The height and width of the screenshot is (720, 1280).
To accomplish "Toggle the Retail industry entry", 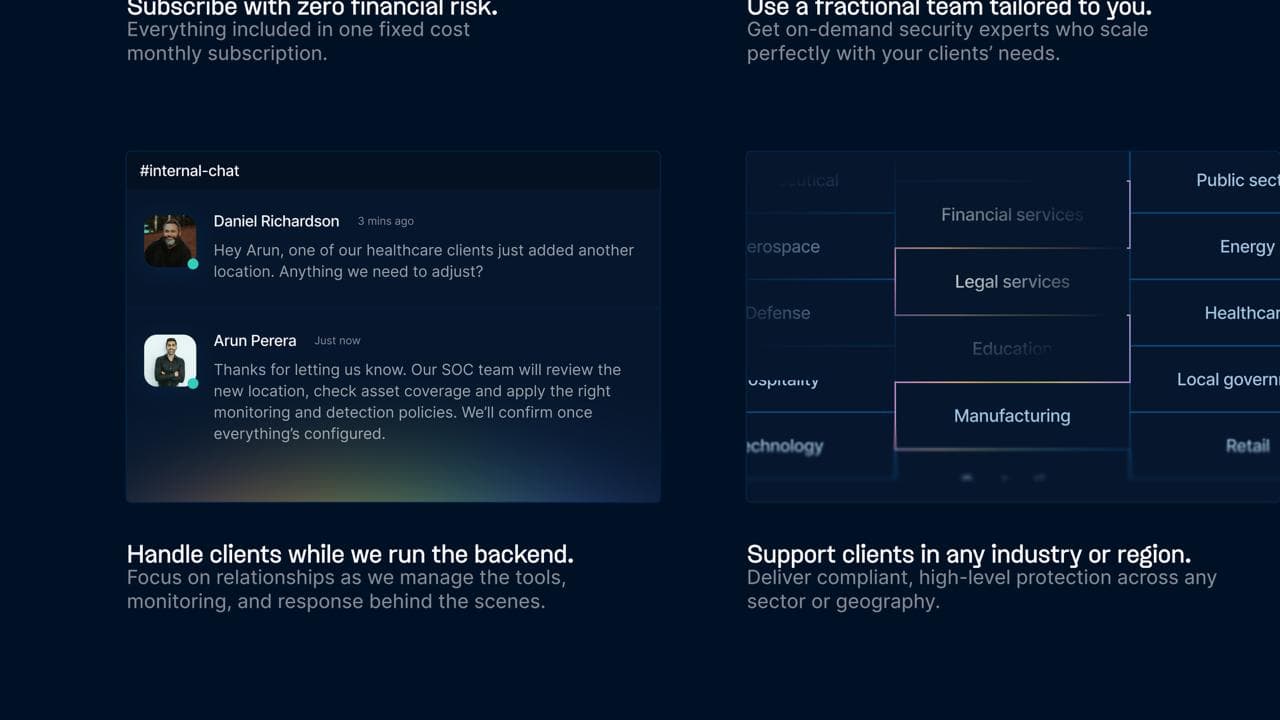I will tap(1248, 446).
